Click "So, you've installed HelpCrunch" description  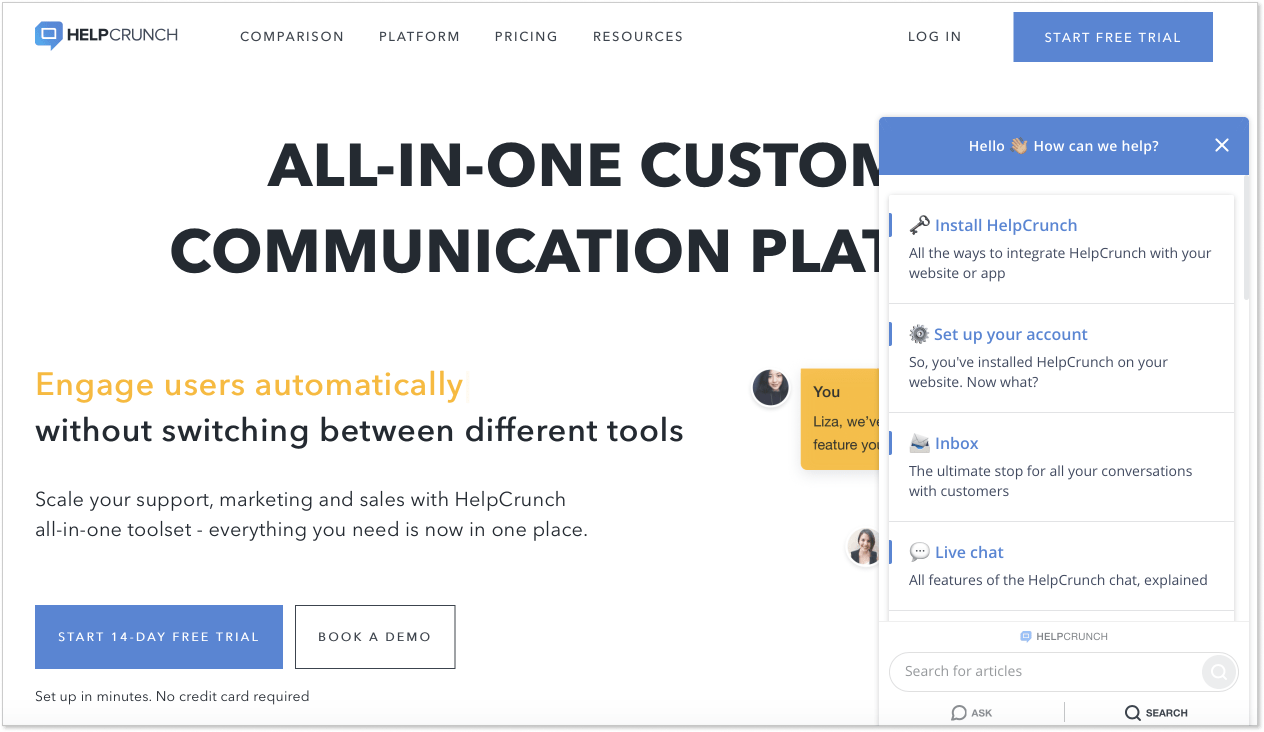1038,372
